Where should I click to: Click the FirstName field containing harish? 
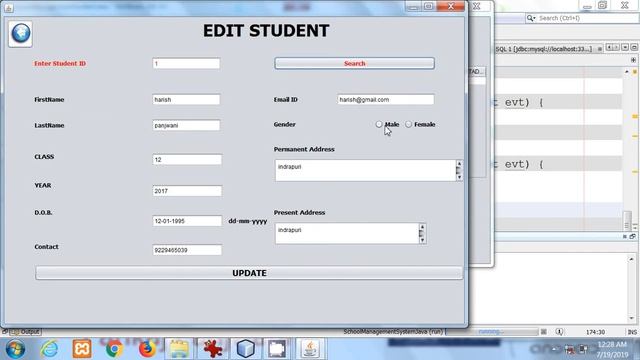click(186, 100)
